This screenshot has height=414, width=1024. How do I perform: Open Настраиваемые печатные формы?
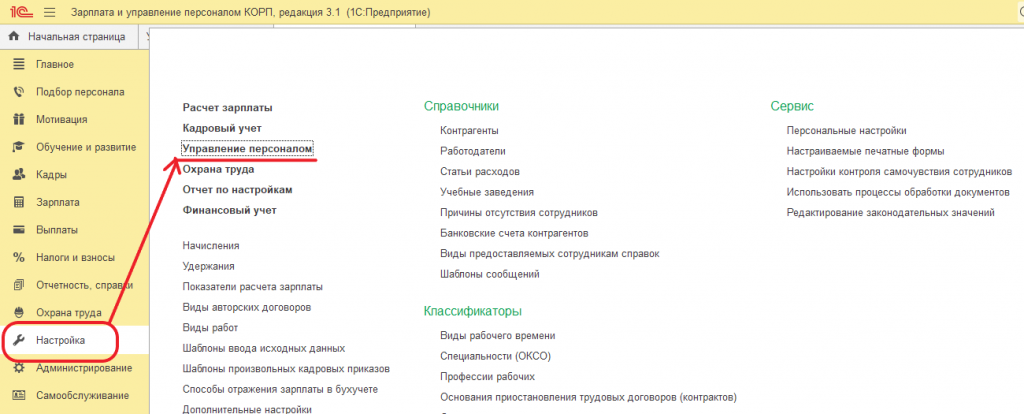click(865, 151)
